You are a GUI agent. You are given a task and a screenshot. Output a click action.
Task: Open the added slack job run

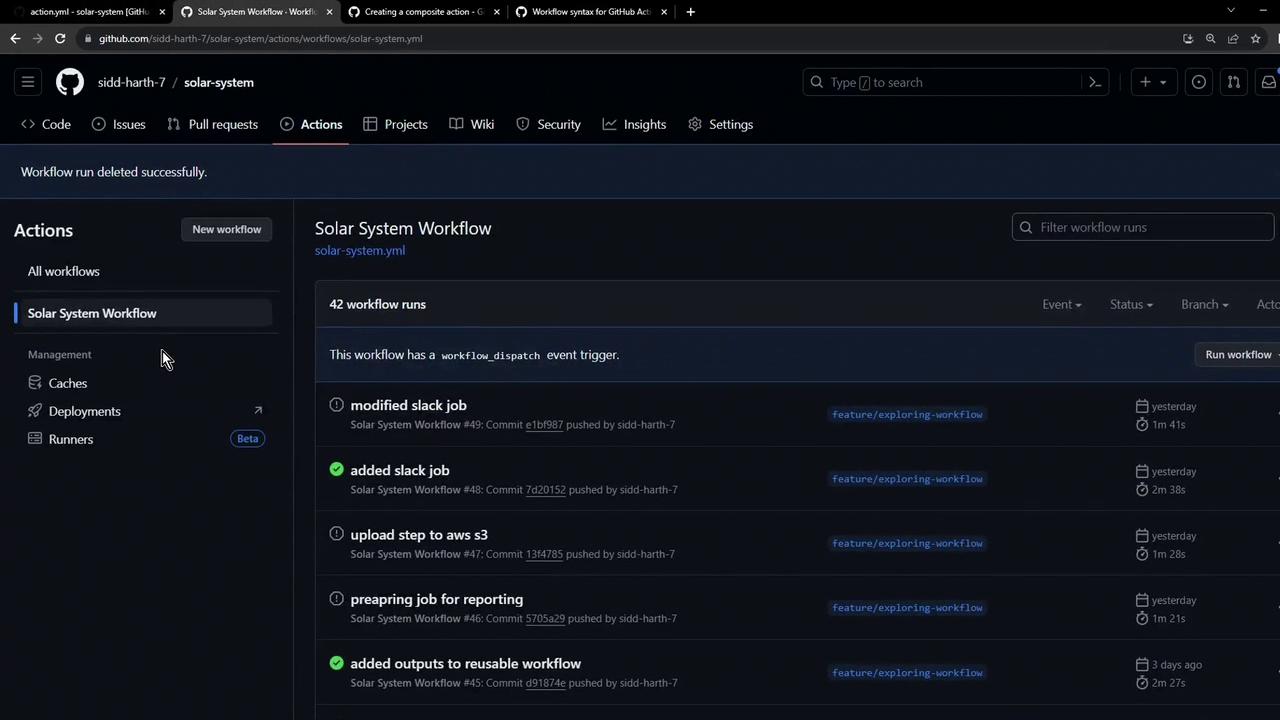[400, 470]
